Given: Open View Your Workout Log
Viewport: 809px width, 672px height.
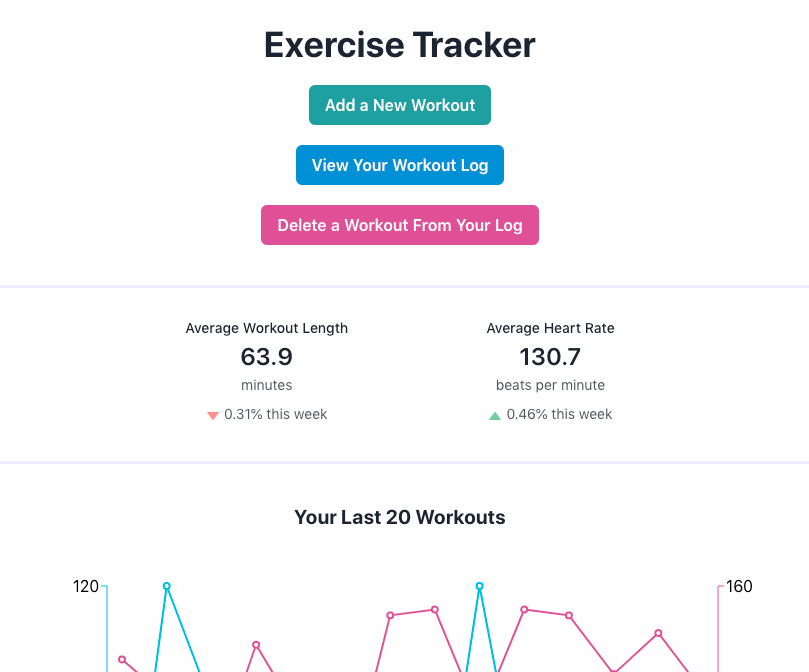Looking at the screenshot, I should coord(399,164).
